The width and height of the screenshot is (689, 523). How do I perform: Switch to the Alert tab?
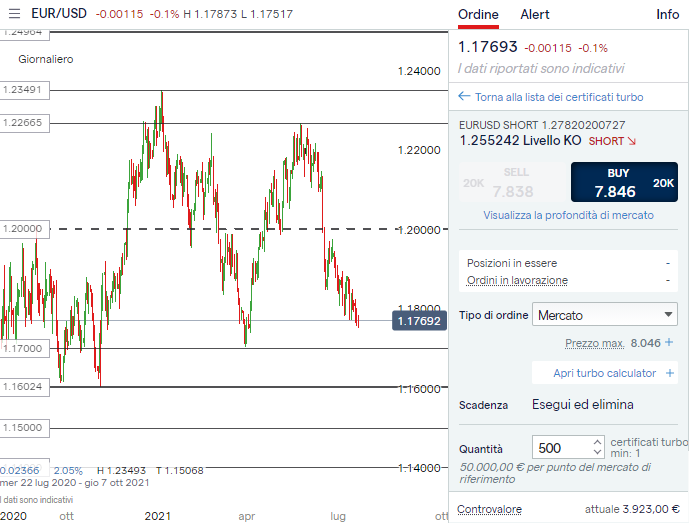pos(535,14)
